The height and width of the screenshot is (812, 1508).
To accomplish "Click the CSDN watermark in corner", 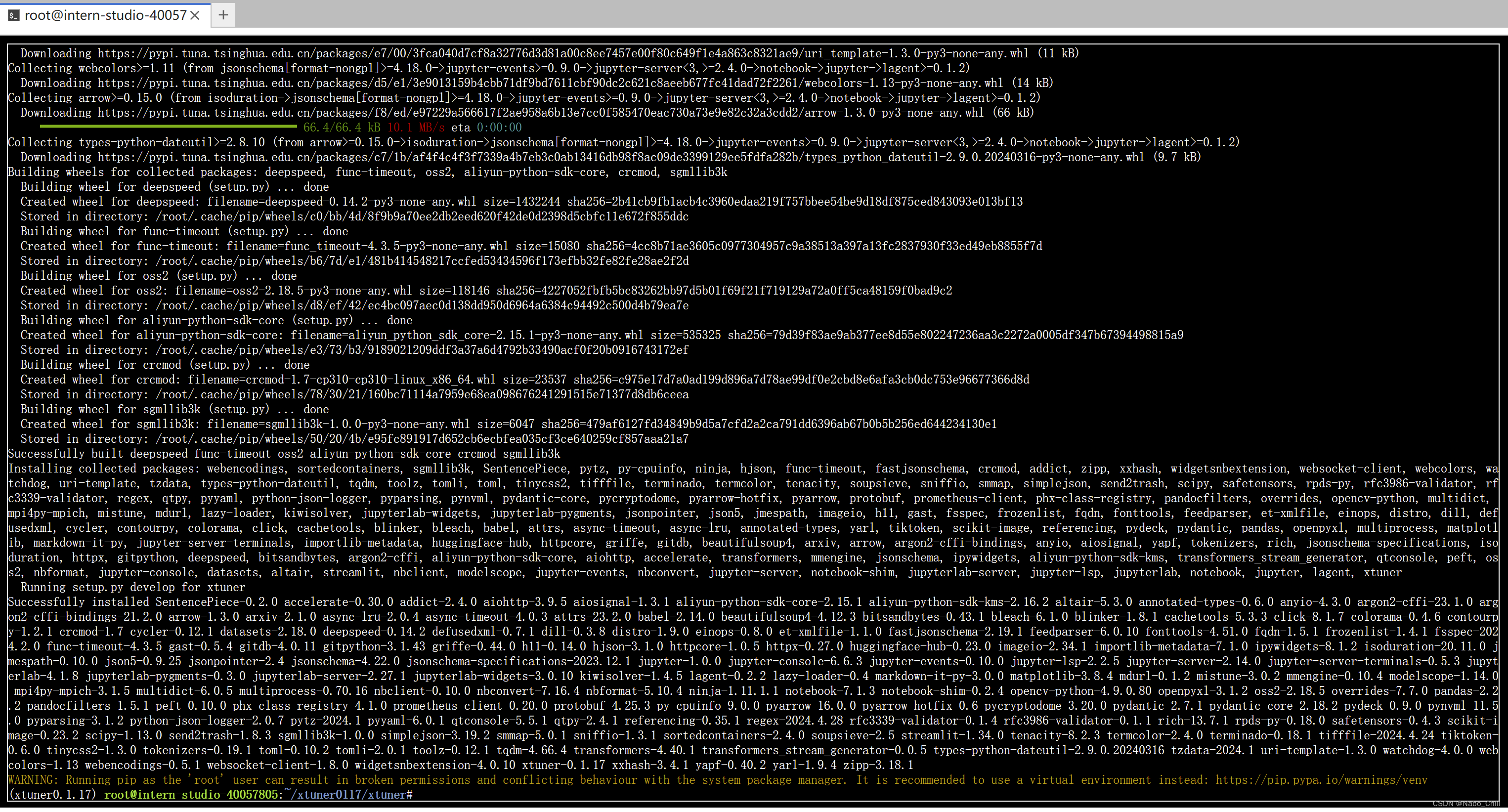I will coord(1468,804).
